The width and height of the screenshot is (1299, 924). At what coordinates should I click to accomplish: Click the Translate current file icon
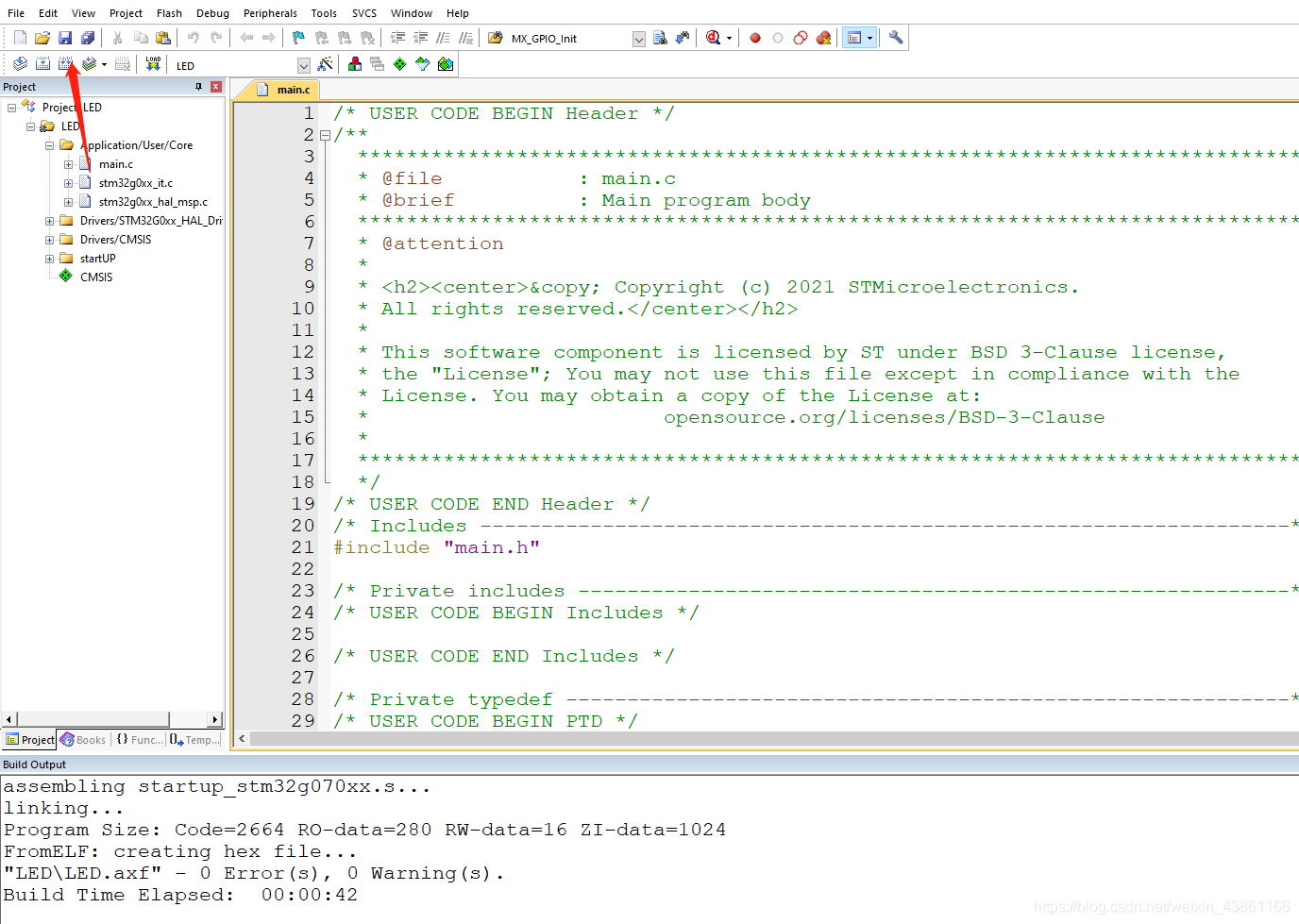point(20,64)
